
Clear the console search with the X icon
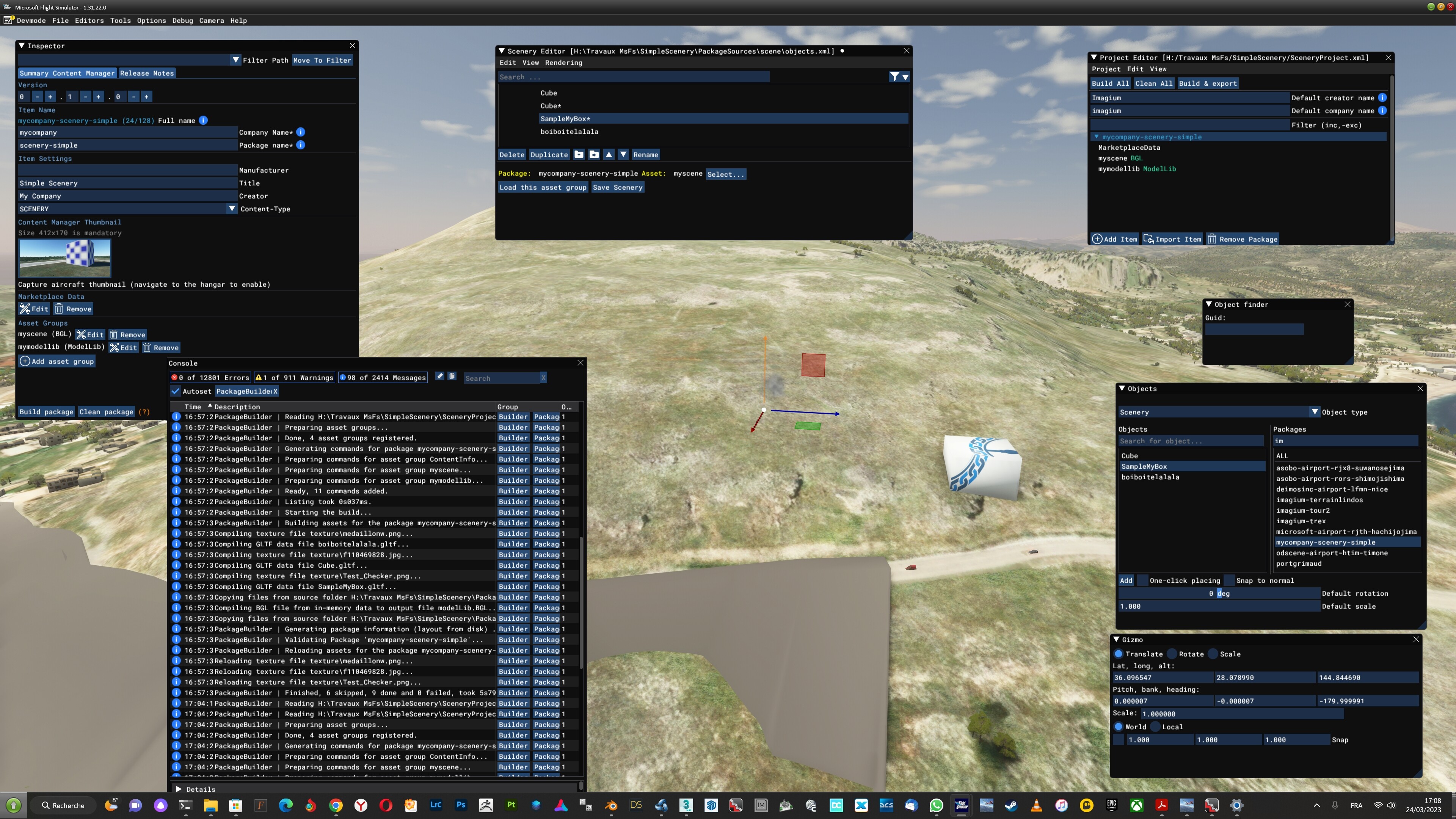[543, 378]
